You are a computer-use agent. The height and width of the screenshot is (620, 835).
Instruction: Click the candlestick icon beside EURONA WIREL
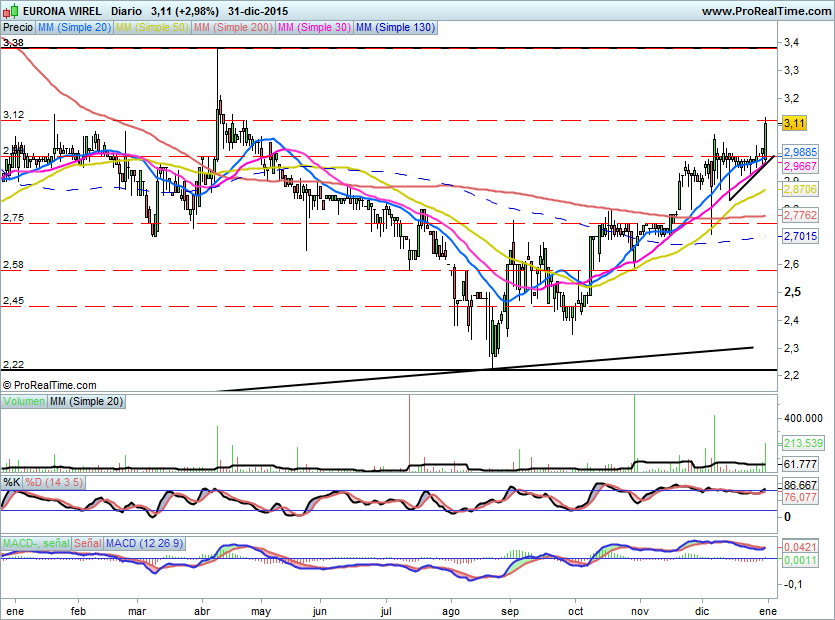[11, 11]
